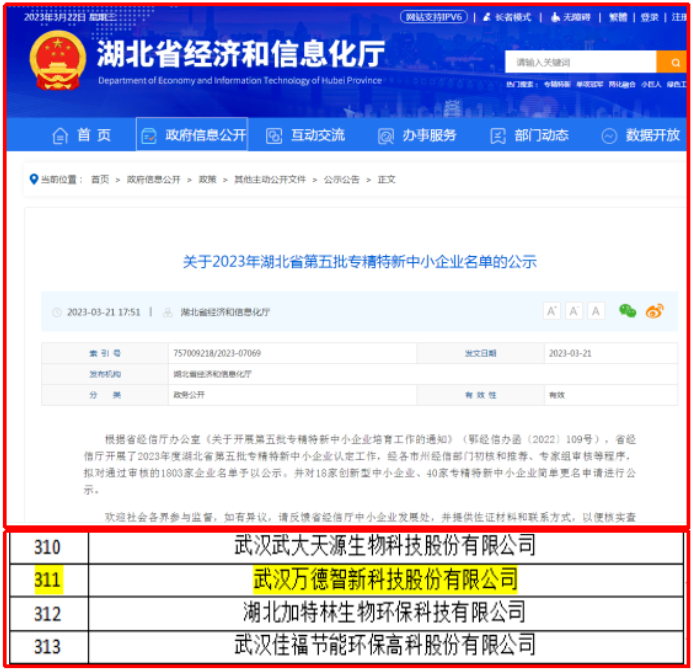Image resolution: width=693 pixels, height=672 pixels.
Task: Click the 发文日期 value 2023-03-21
Action: click(570, 353)
